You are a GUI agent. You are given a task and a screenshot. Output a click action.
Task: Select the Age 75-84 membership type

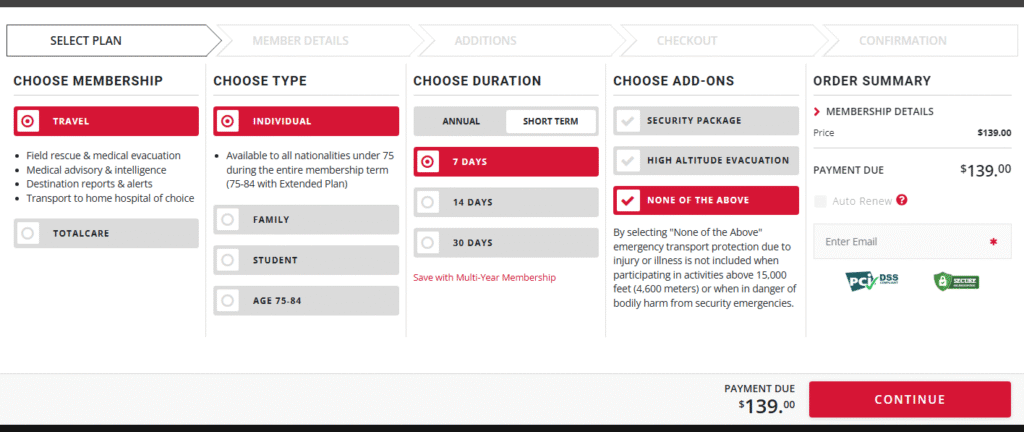306,300
